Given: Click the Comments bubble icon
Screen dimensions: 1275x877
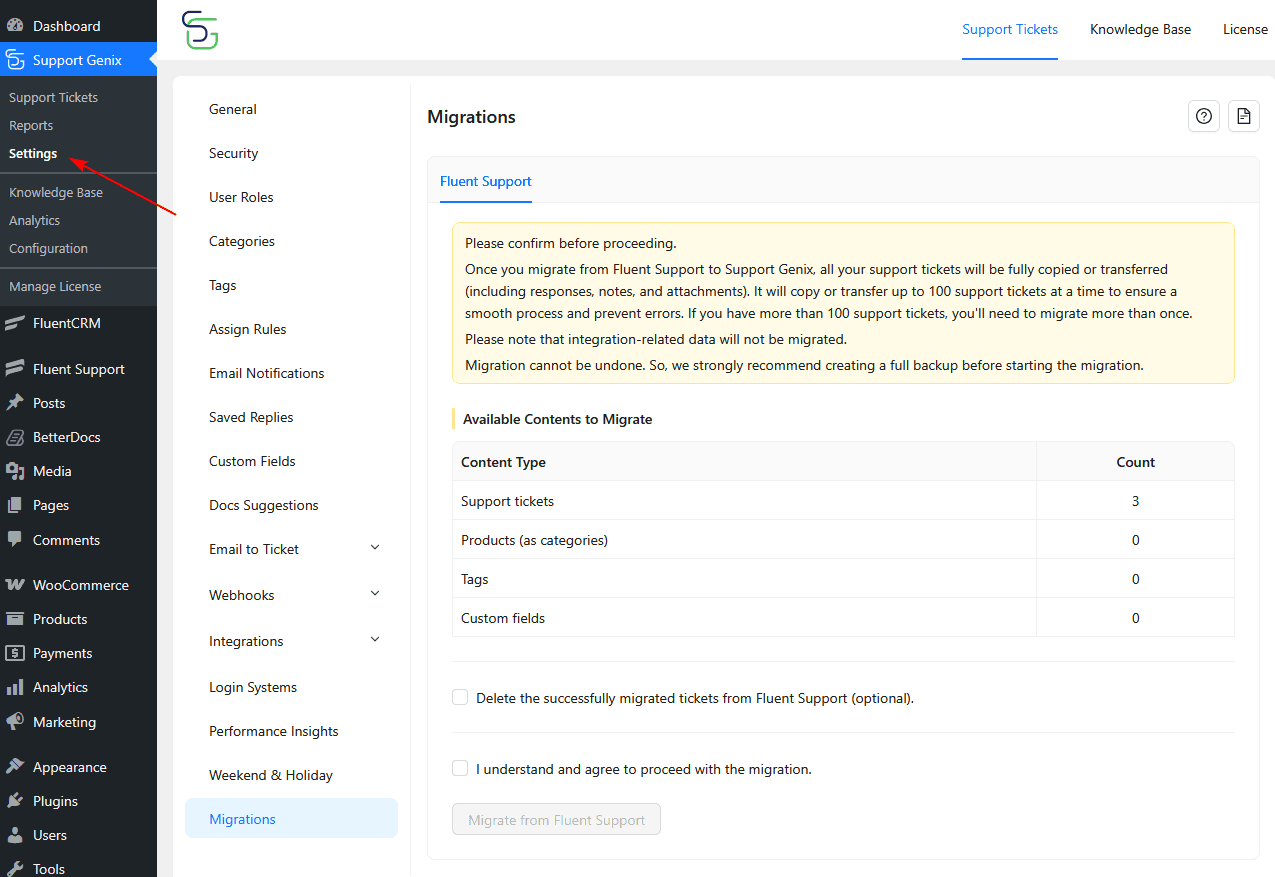Looking at the screenshot, I should click(x=15, y=539).
